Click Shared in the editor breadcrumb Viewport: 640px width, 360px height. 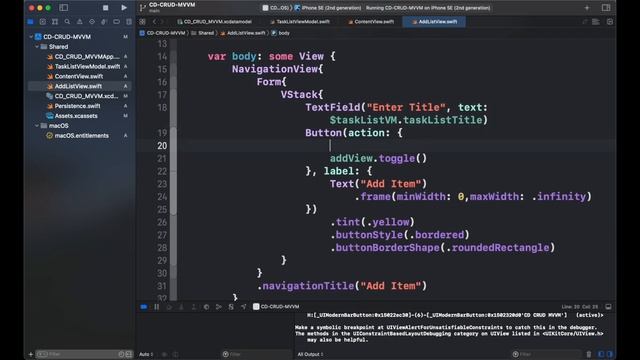203,33
